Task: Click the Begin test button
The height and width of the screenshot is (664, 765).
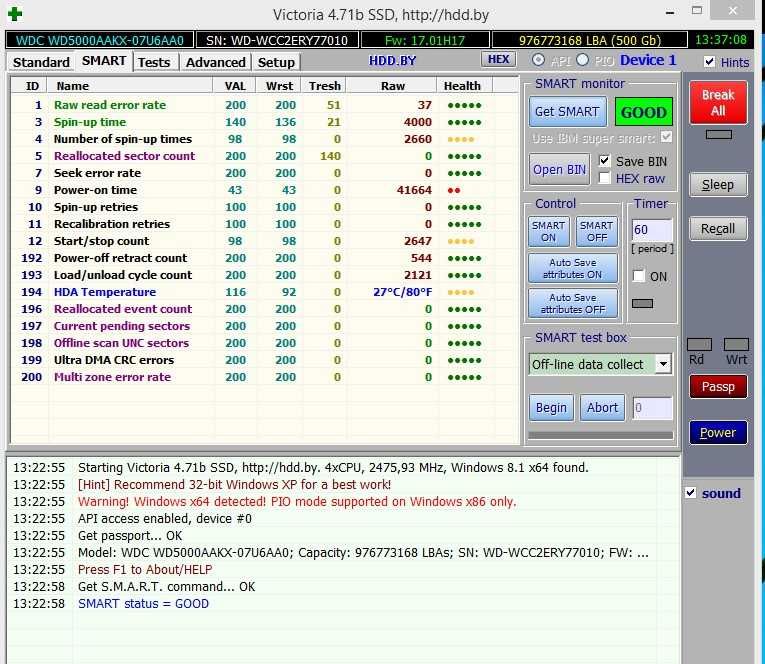Action: point(551,407)
